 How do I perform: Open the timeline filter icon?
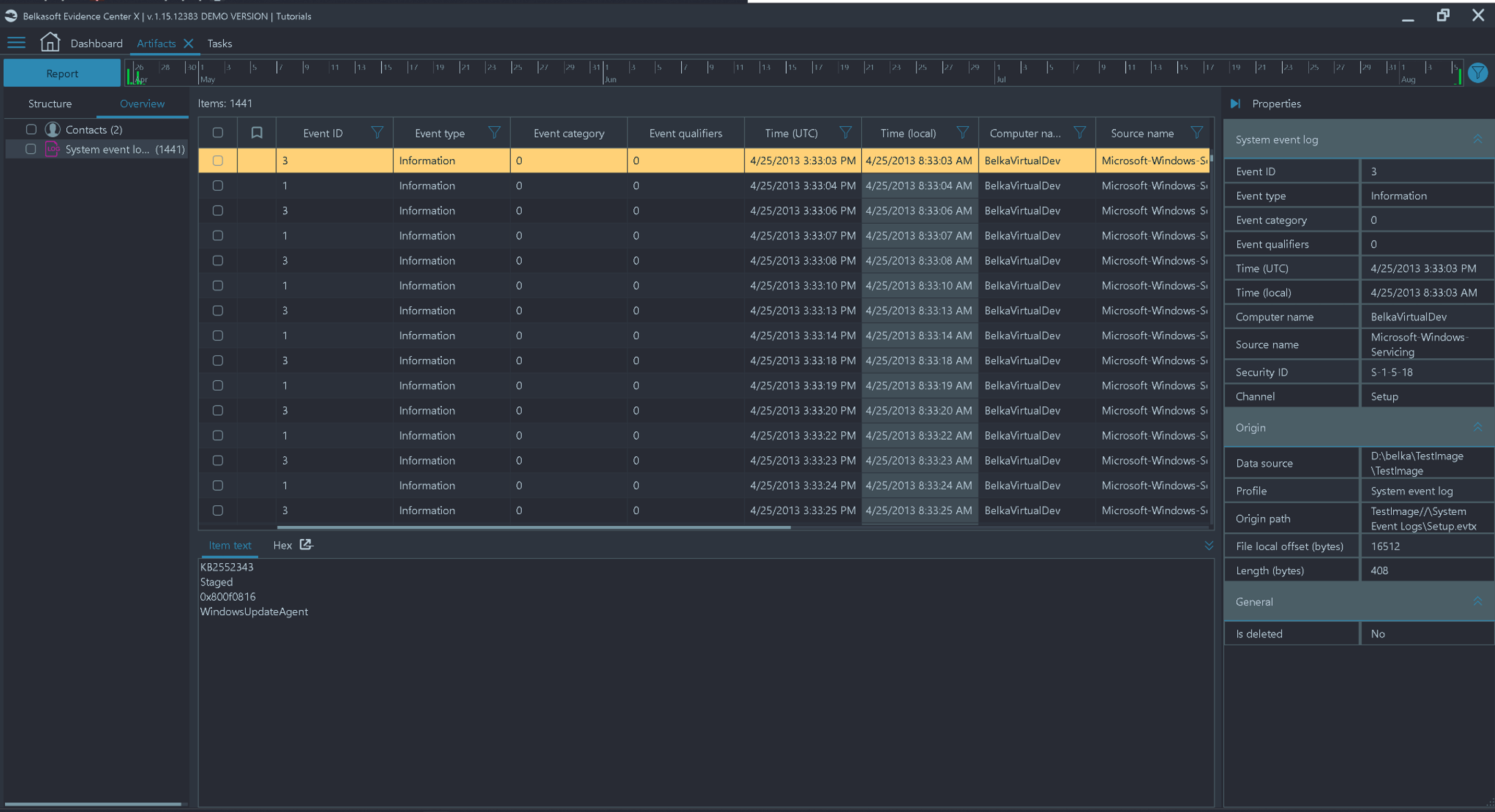[1477, 73]
